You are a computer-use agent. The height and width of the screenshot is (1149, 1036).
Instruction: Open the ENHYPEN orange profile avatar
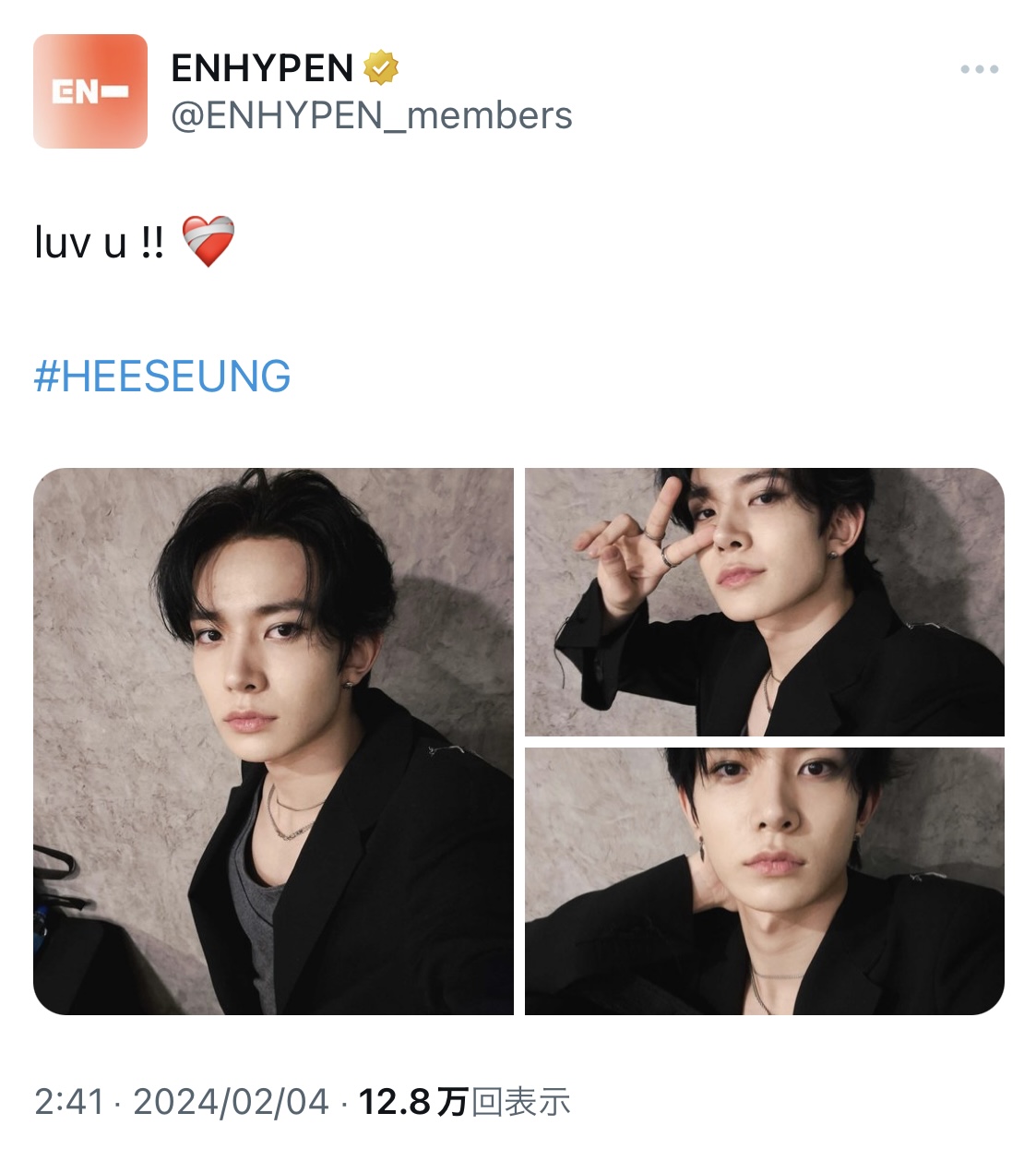(90, 91)
